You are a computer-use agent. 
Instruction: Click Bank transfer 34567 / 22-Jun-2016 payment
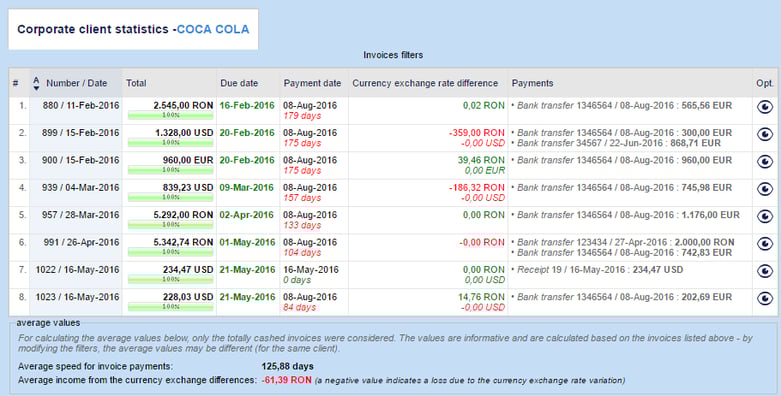[617, 143]
